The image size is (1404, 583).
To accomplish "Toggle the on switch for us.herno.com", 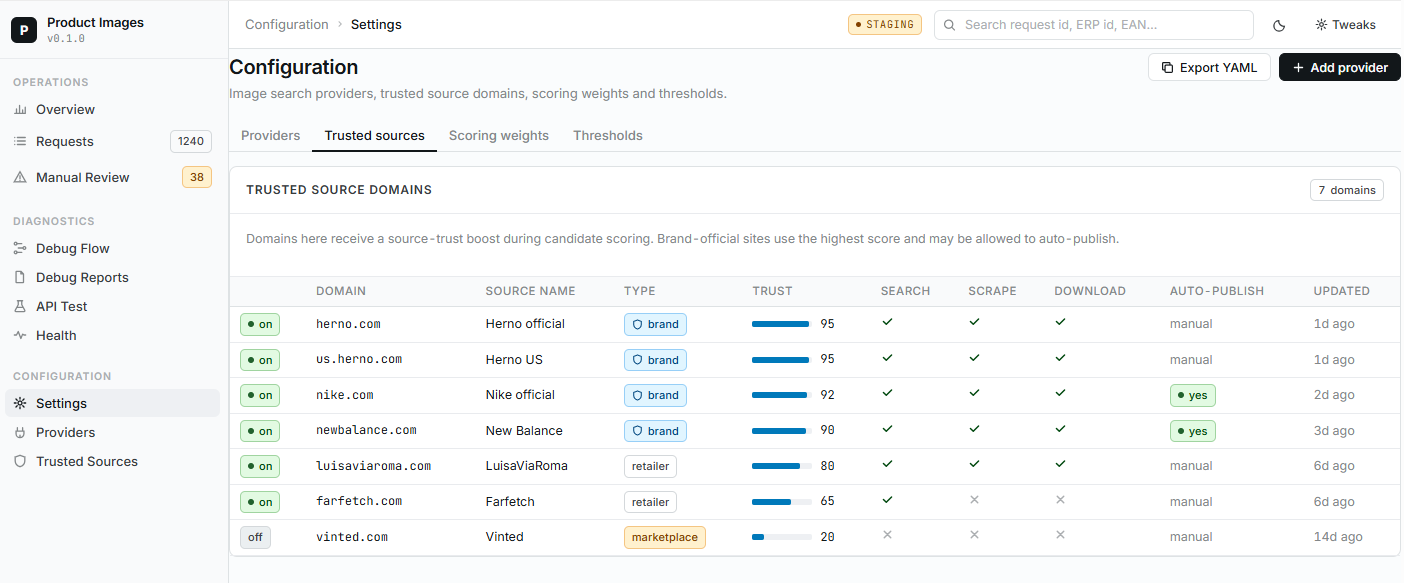I will 260,360.
